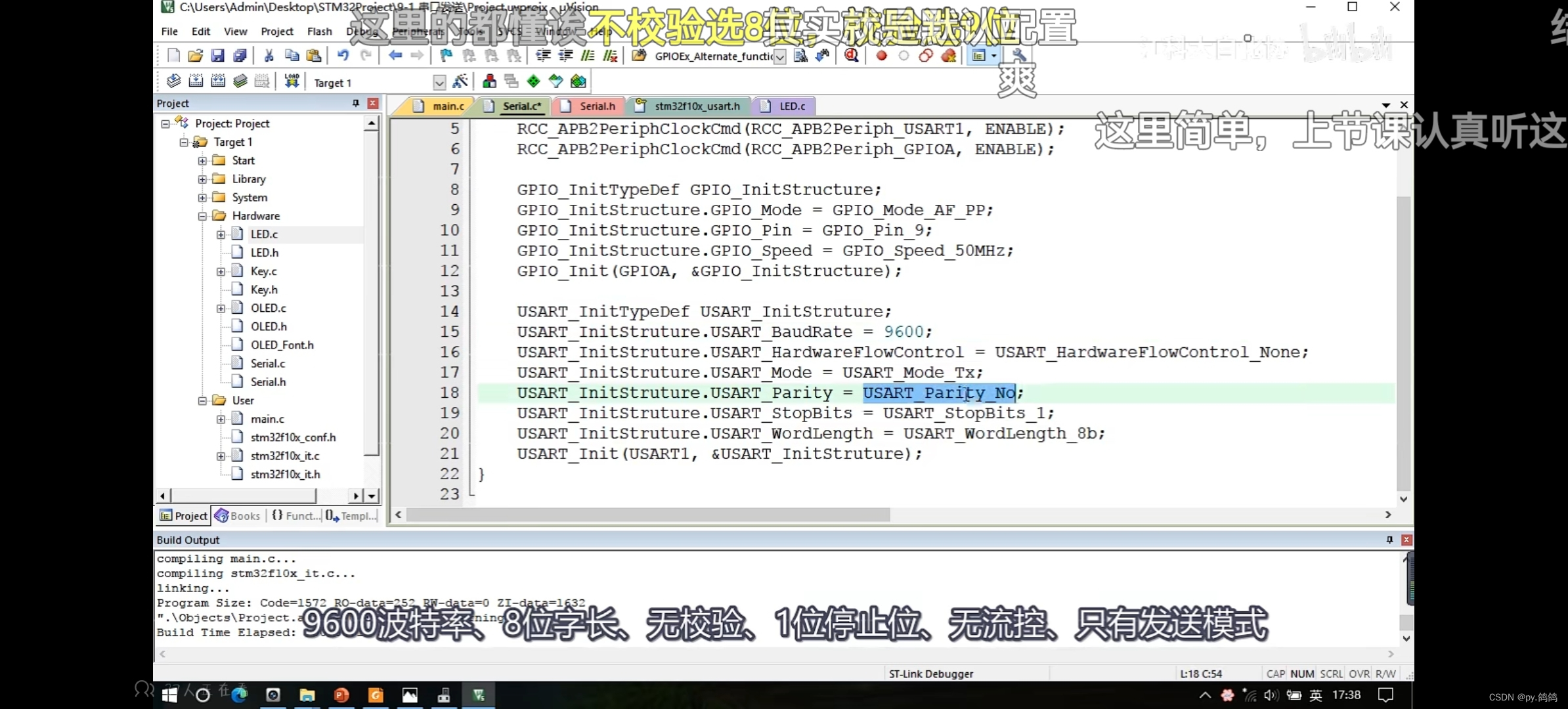Click the Rebuild all target files icon

[x=218, y=81]
